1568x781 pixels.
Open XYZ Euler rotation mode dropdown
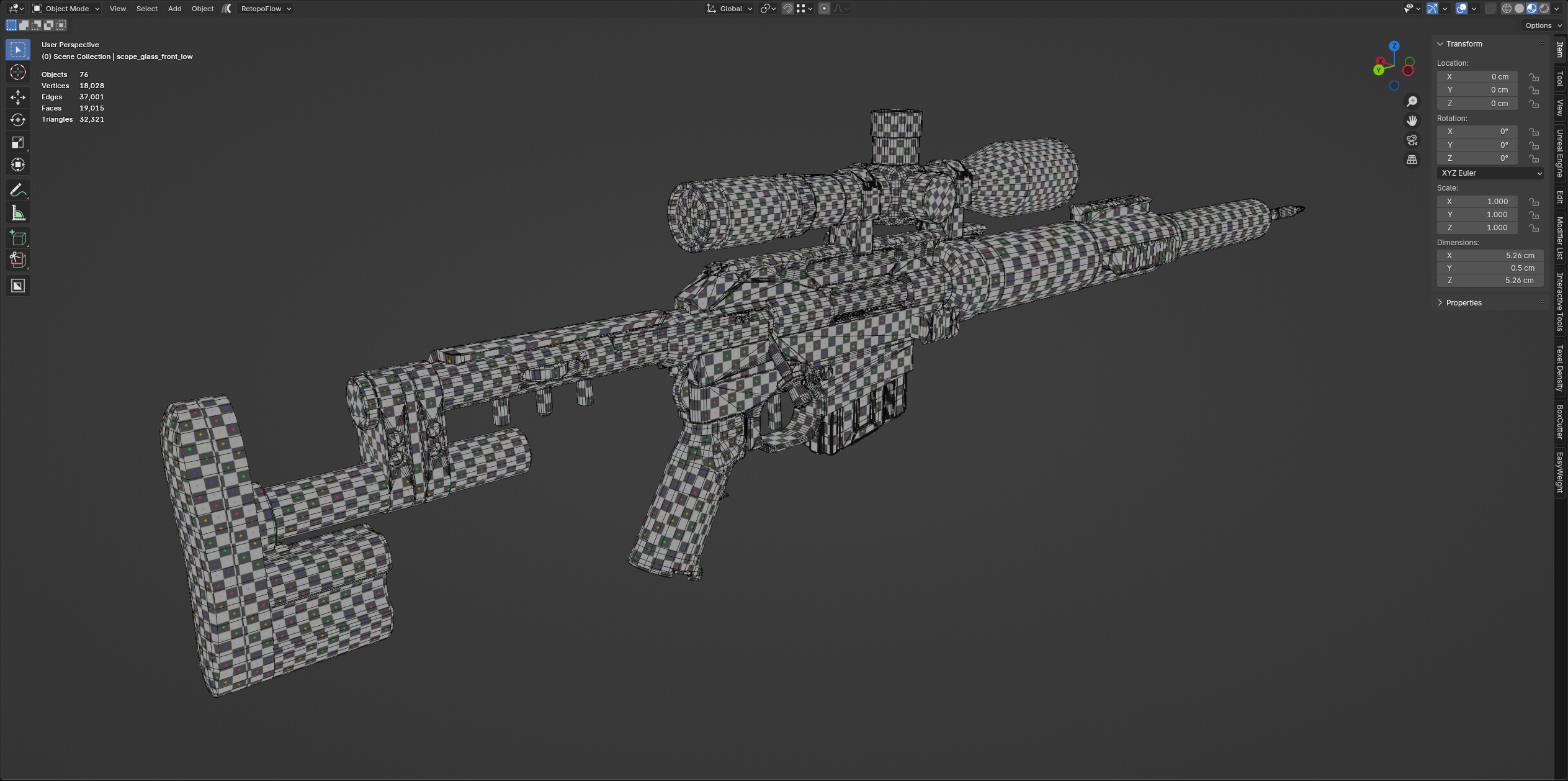click(x=1490, y=173)
